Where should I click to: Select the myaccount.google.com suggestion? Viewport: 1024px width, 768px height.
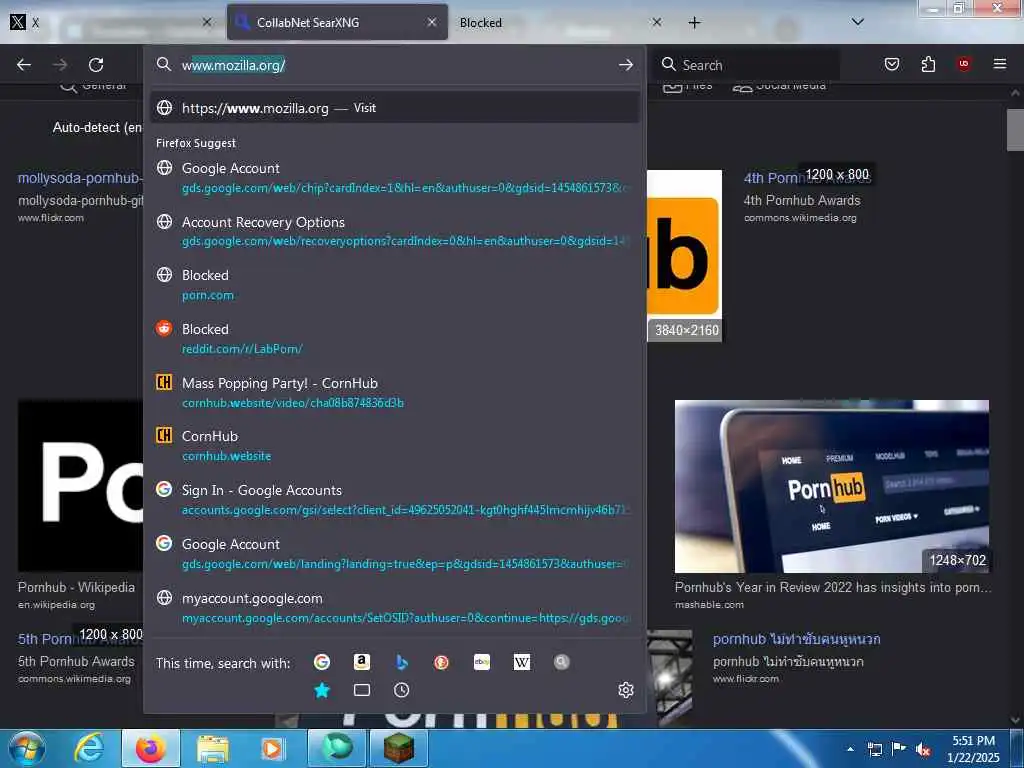(x=394, y=607)
